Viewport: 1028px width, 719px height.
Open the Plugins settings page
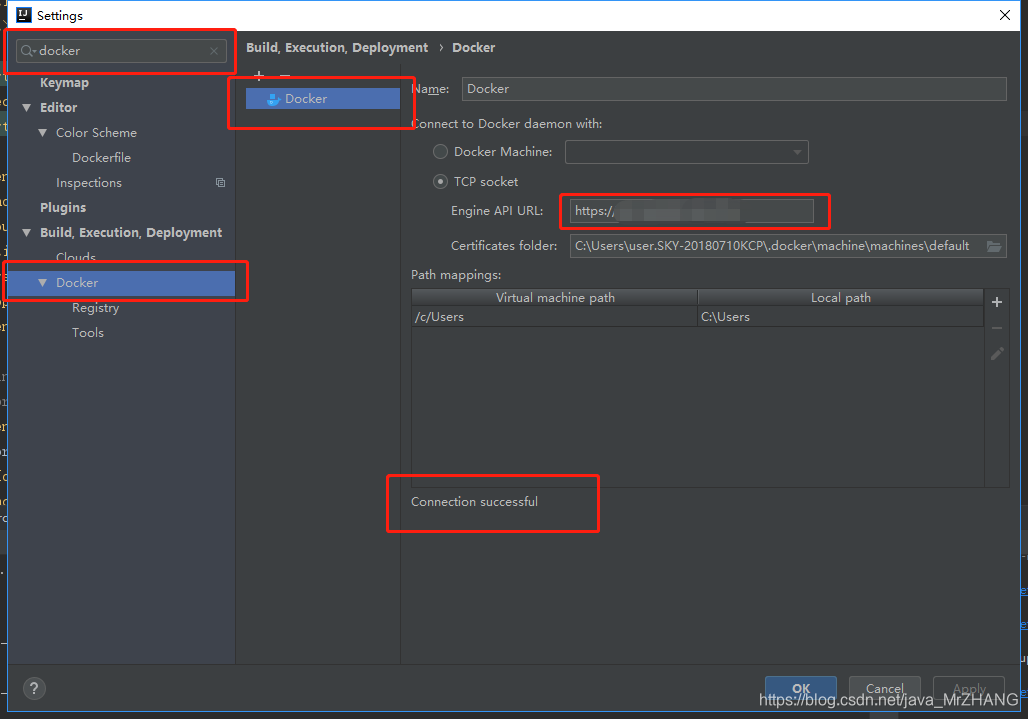(x=63, y=208)
